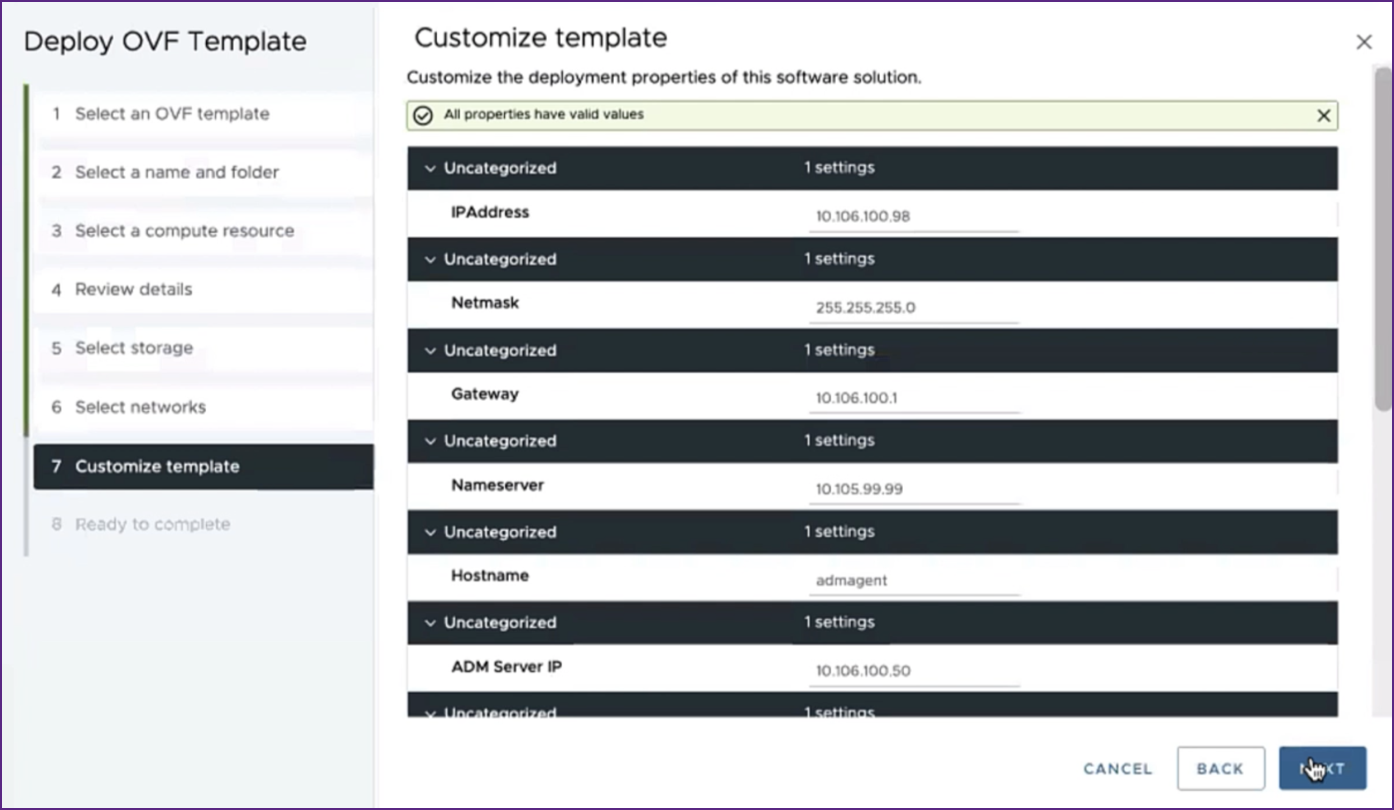Collapse the Uncategorized section above ADM Server IP
1394x810 pixels.
(431, 623)
